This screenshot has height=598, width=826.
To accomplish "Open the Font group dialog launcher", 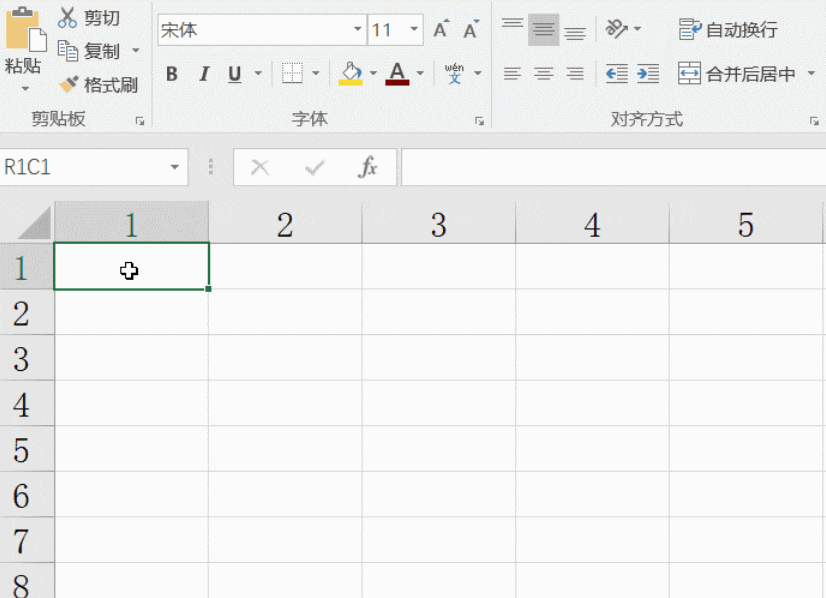I will tap(479, 121).
